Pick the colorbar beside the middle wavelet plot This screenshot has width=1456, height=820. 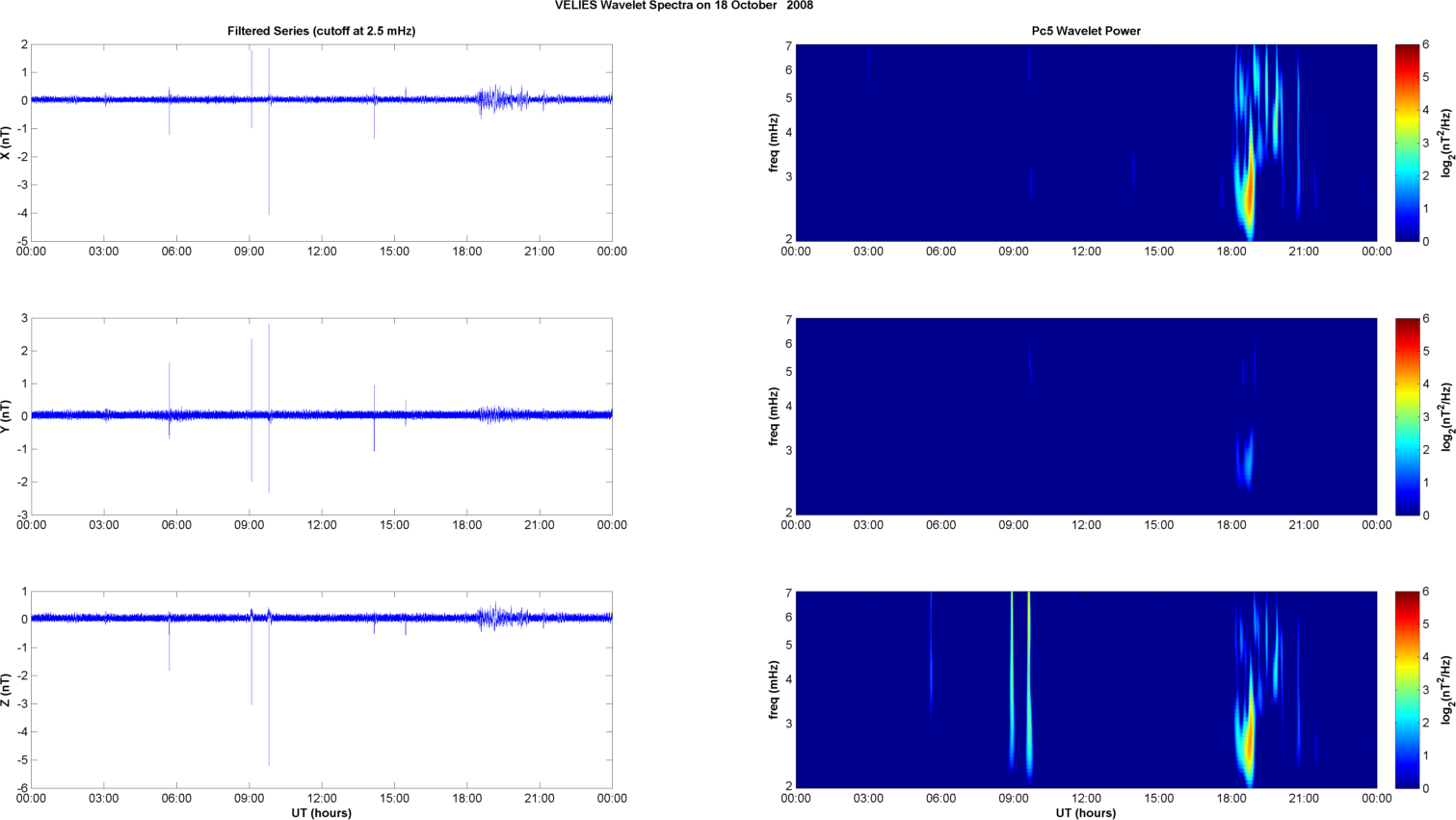[x=1407, y=416]
